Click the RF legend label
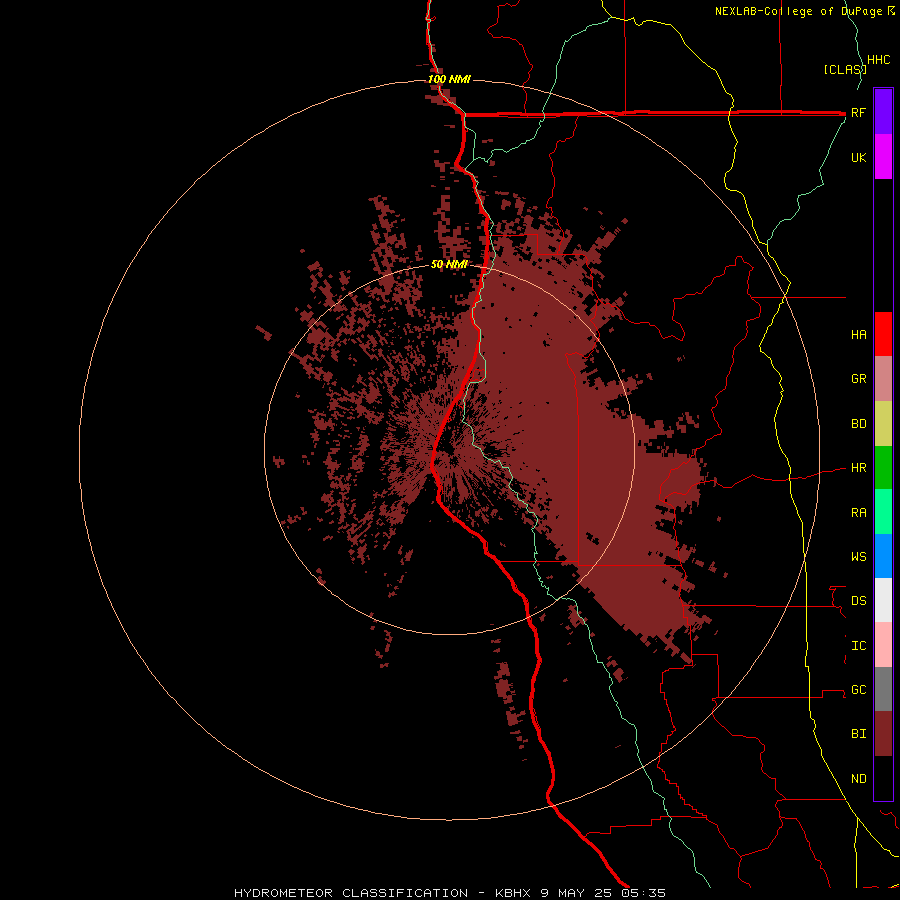This screenshot has height=900, width=900. pos(859,113)
